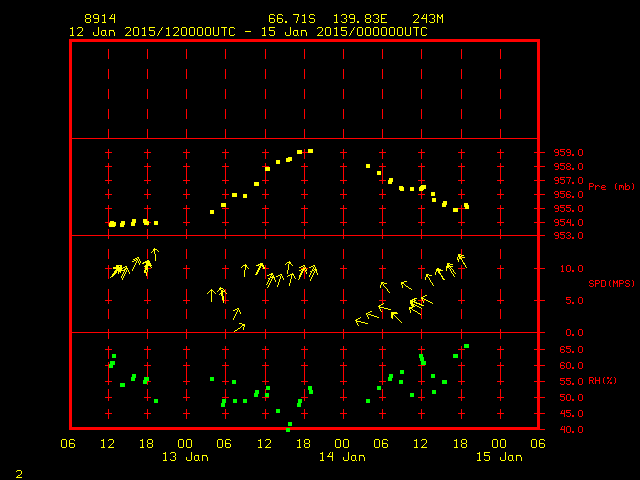640x480 pixels.
Task: Click the UTC date range header text
Action: click(248, 31)
